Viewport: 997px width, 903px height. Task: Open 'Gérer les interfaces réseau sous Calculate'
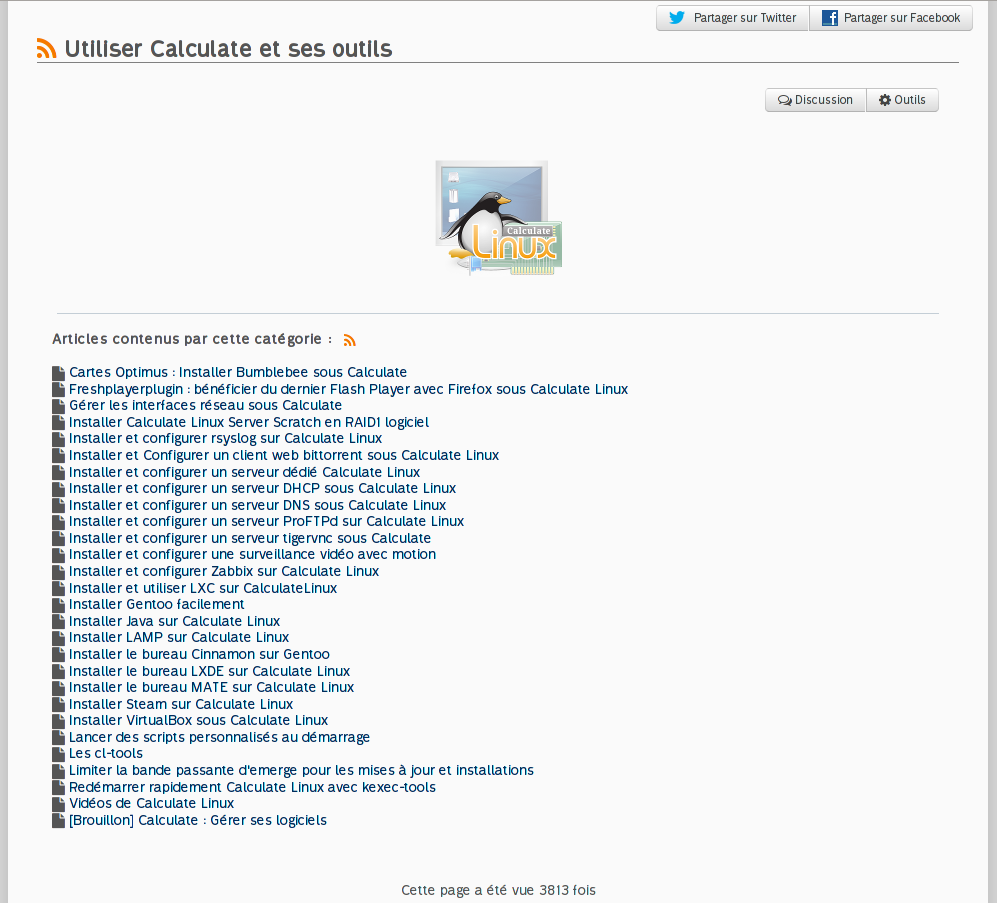(205, 405)
